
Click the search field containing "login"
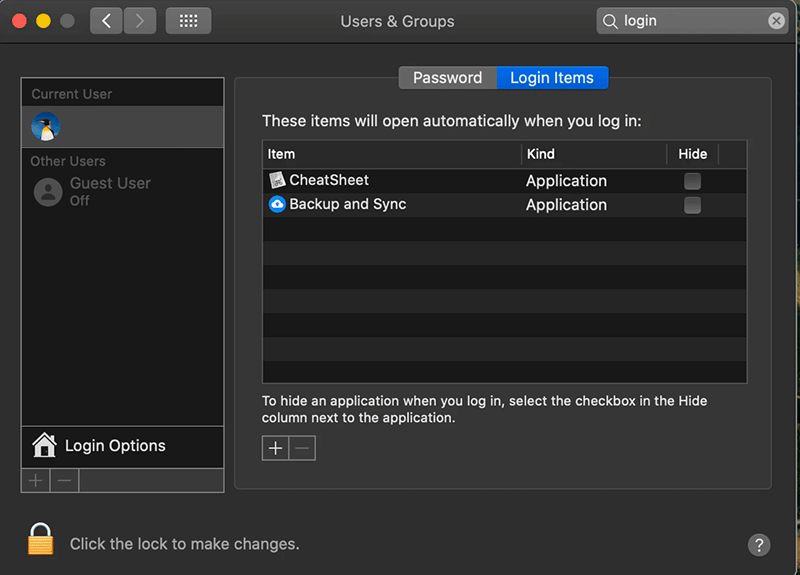692,21
